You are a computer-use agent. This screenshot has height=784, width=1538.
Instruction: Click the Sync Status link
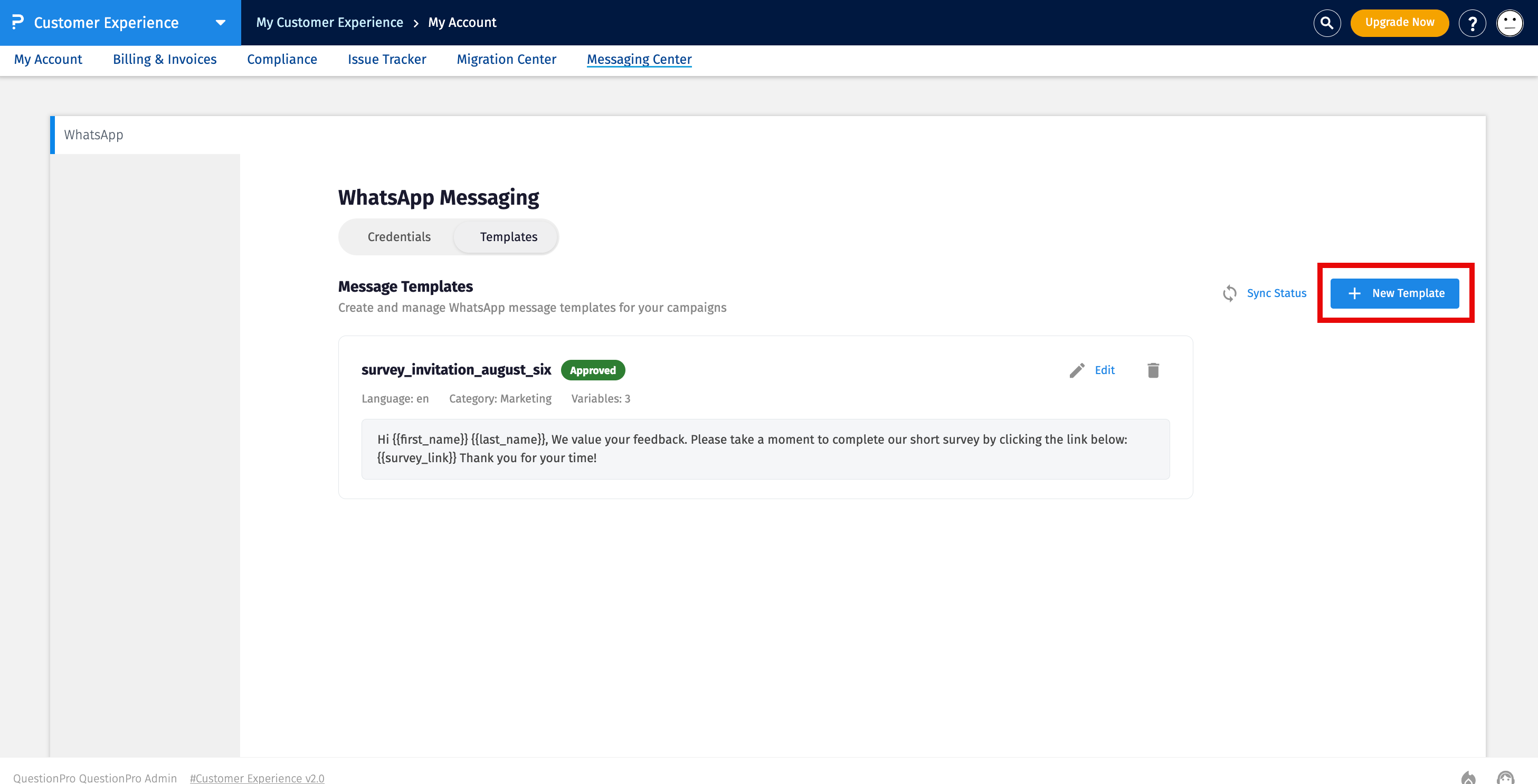coord(1276,293)
